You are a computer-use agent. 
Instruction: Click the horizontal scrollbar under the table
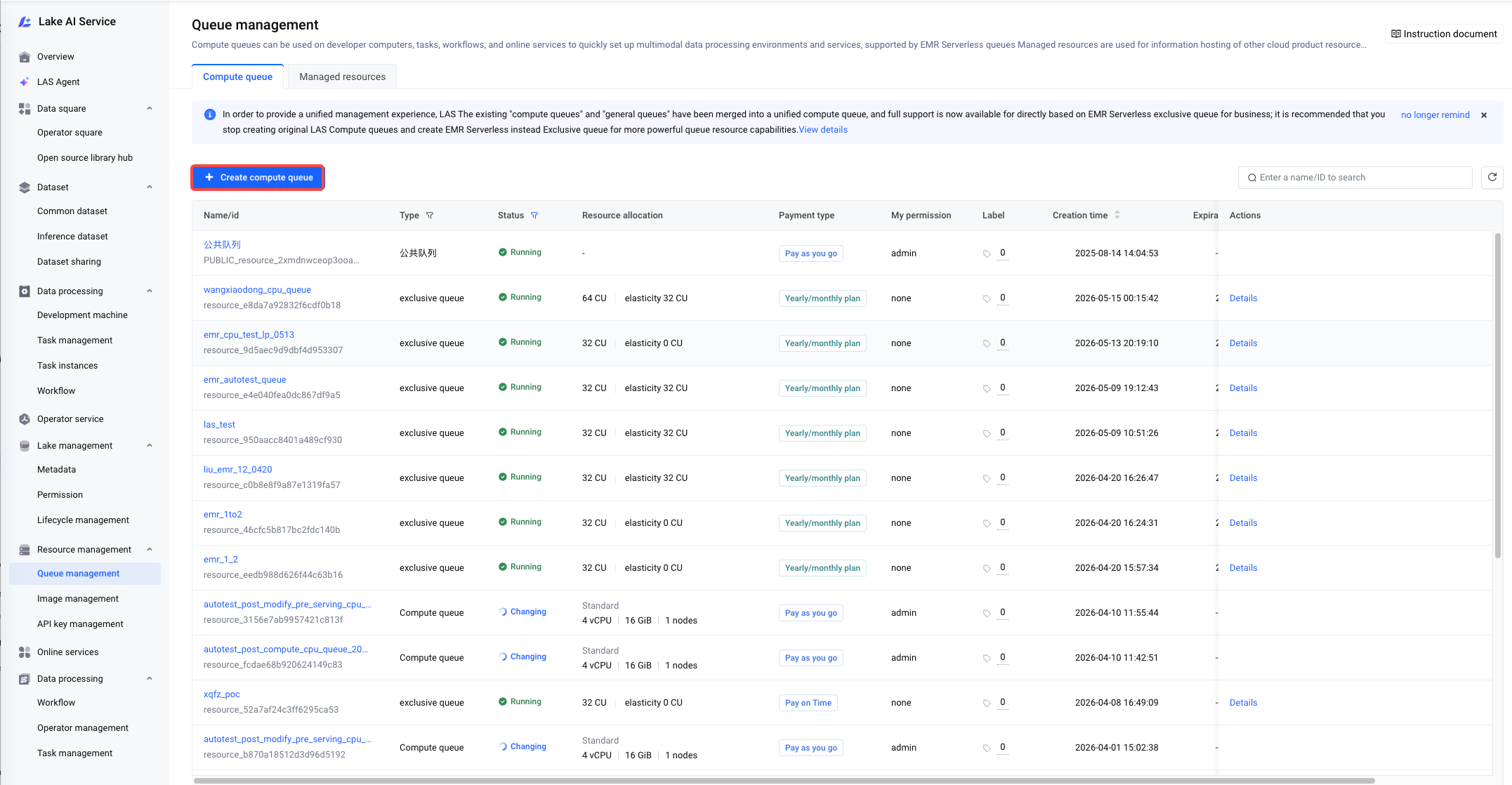point(784,780)
